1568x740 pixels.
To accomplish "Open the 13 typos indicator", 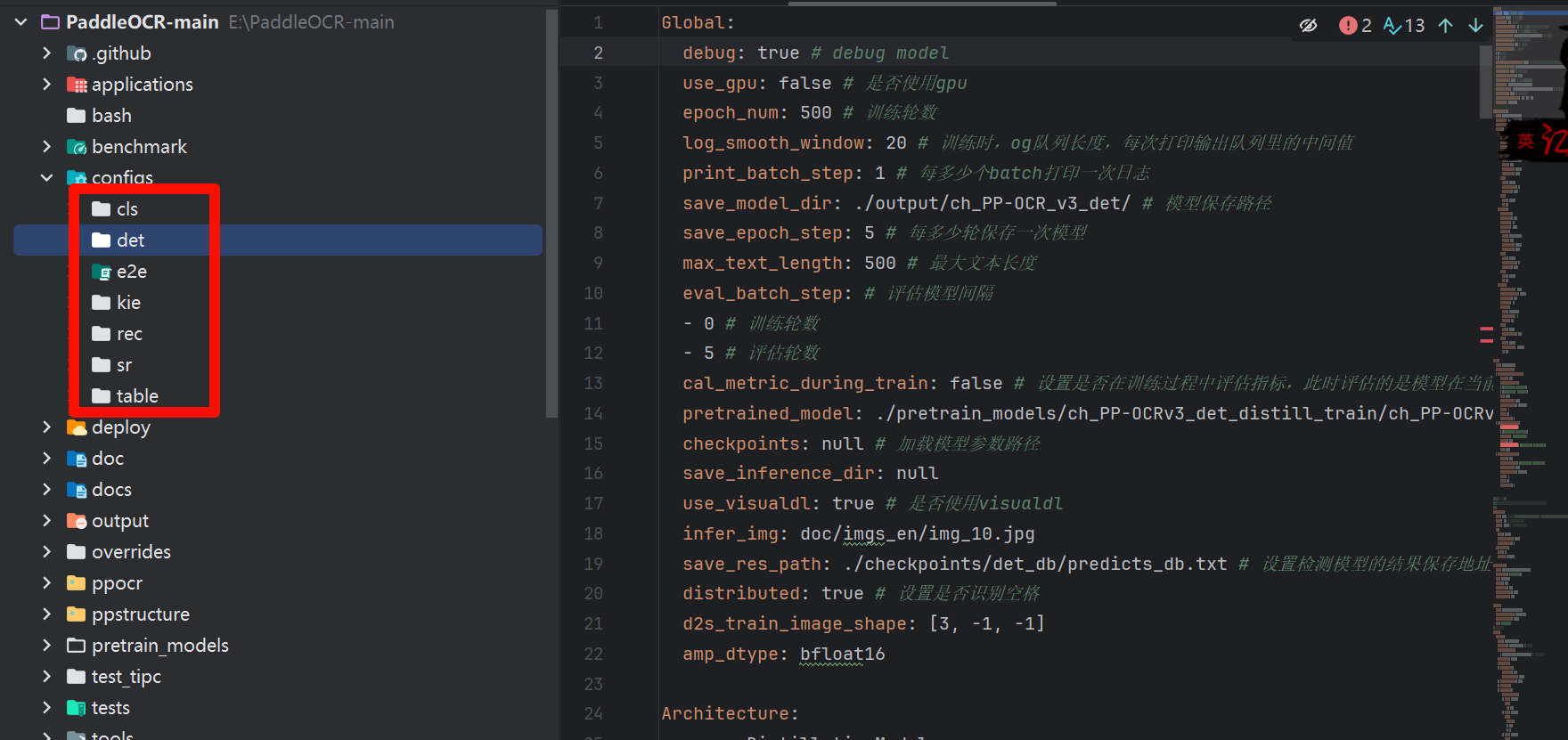I will click(x=1404, y=26).
